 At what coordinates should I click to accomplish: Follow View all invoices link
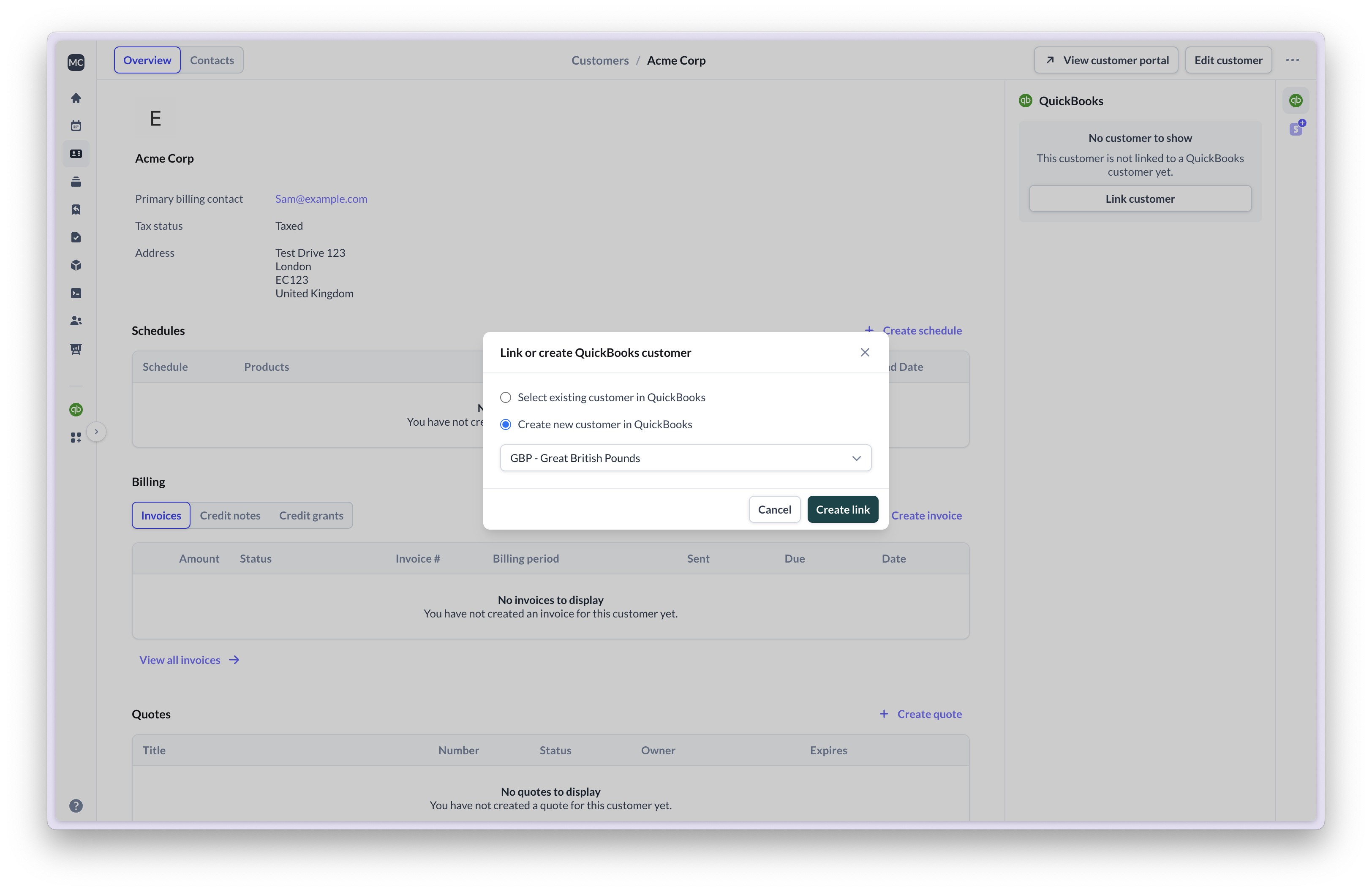(x=189, y=660)
